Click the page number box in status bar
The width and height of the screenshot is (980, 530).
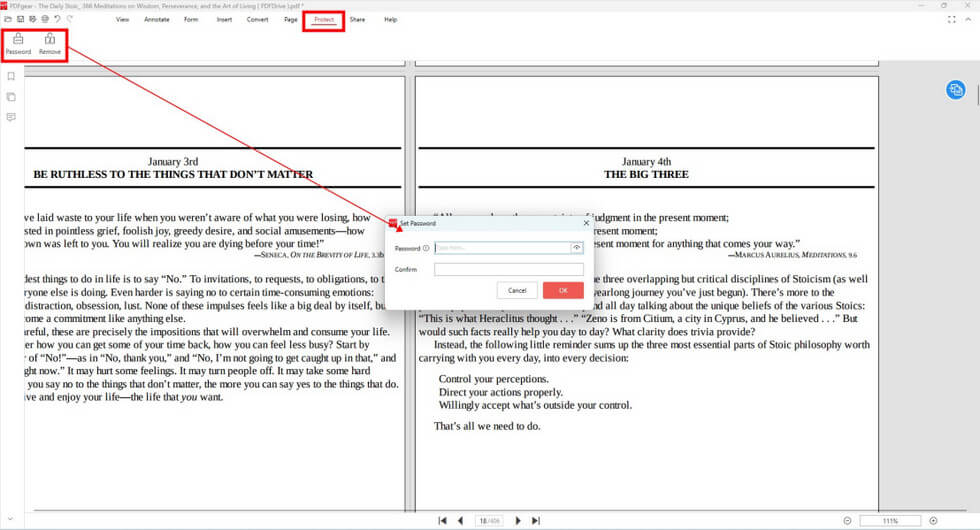click(489, 521)
